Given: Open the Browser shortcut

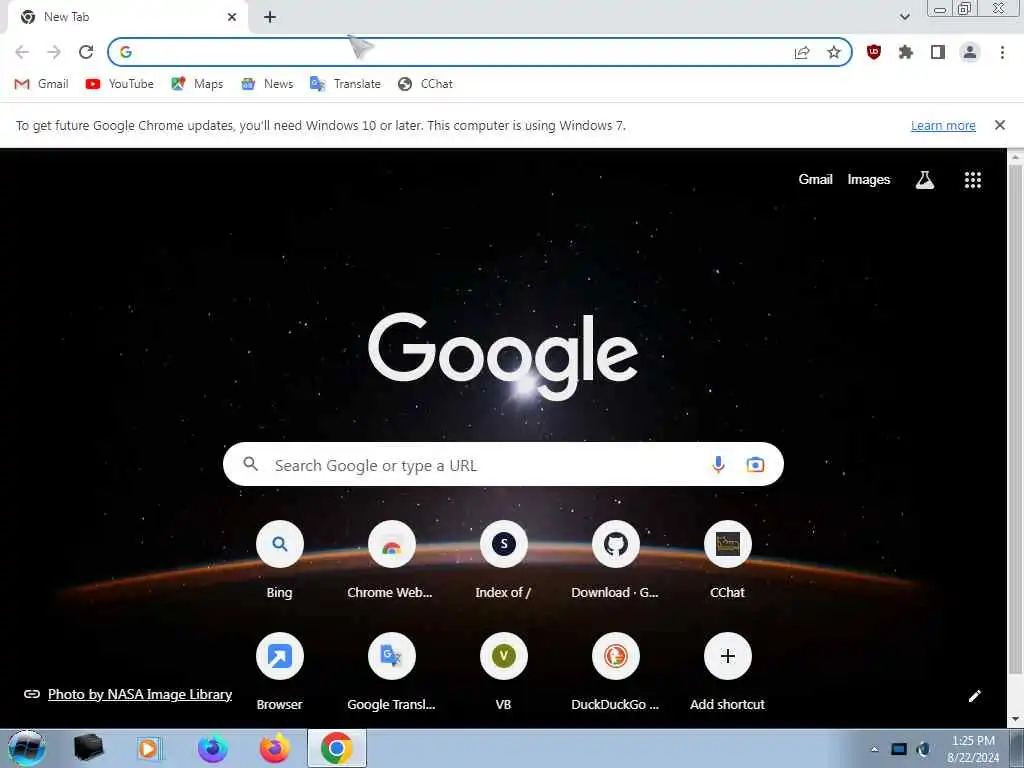Looking at the screenshot, I should tap(280, 672).
